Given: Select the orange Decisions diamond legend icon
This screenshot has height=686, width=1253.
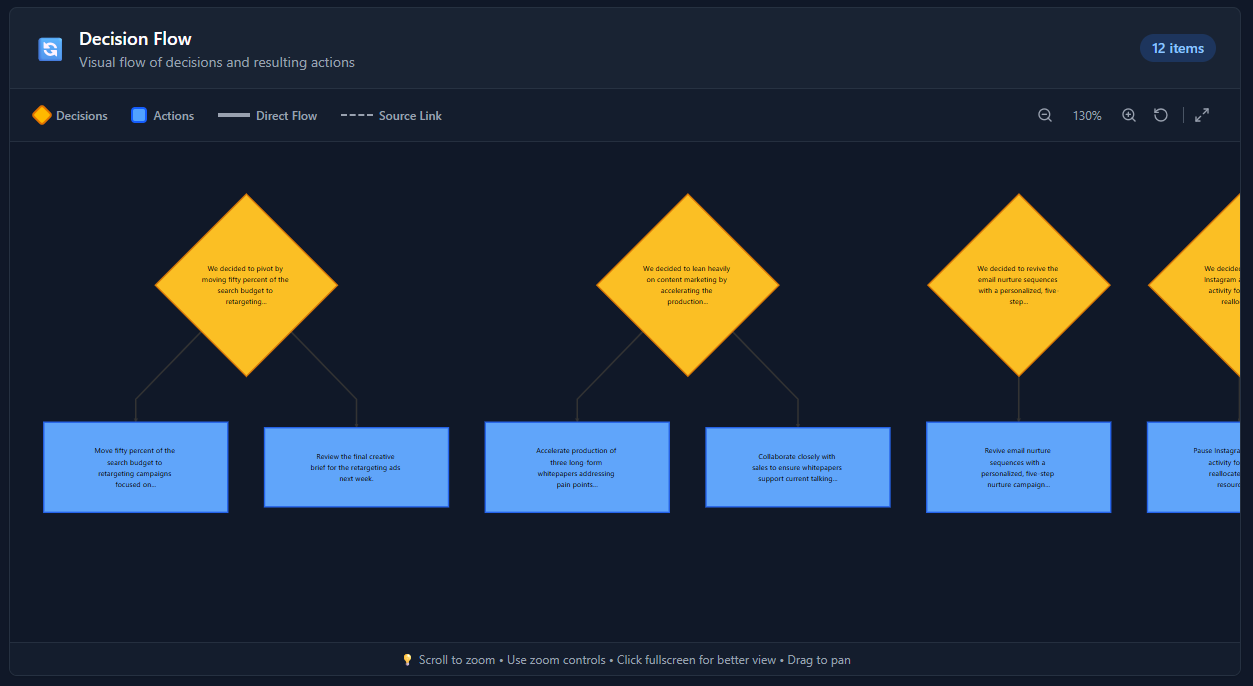Looking at the screenshot, I should (41, 115).
